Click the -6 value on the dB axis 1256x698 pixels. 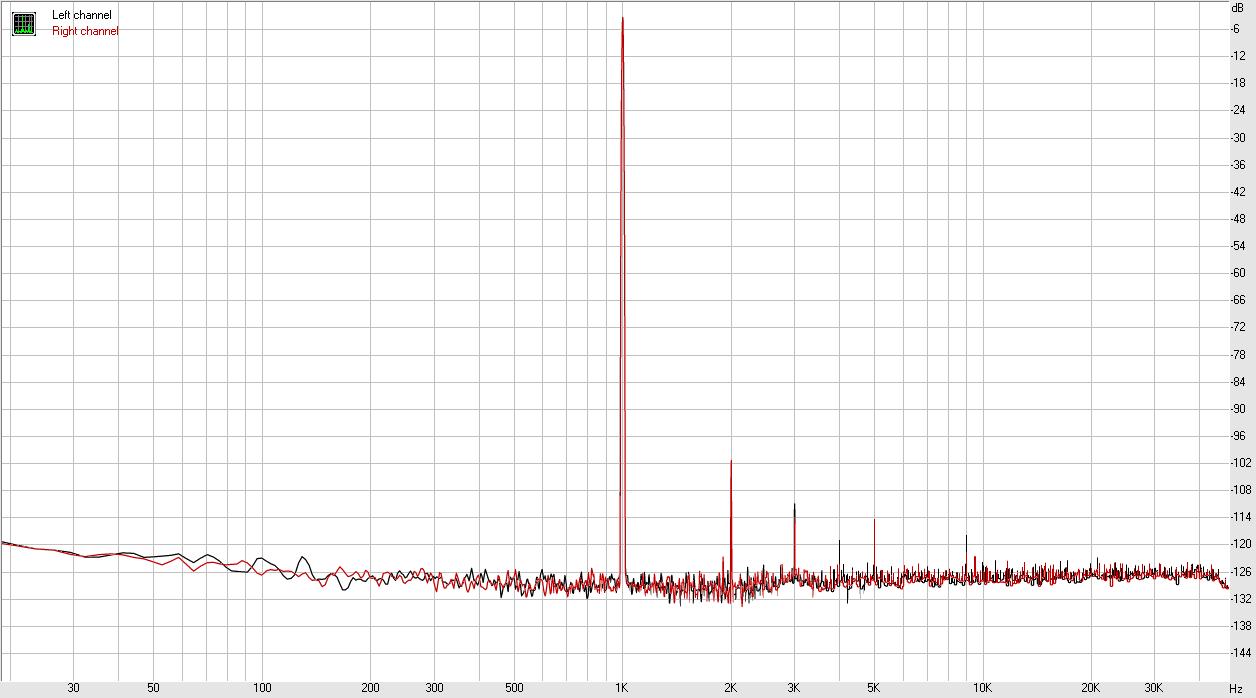click(x=1235, y=28)
